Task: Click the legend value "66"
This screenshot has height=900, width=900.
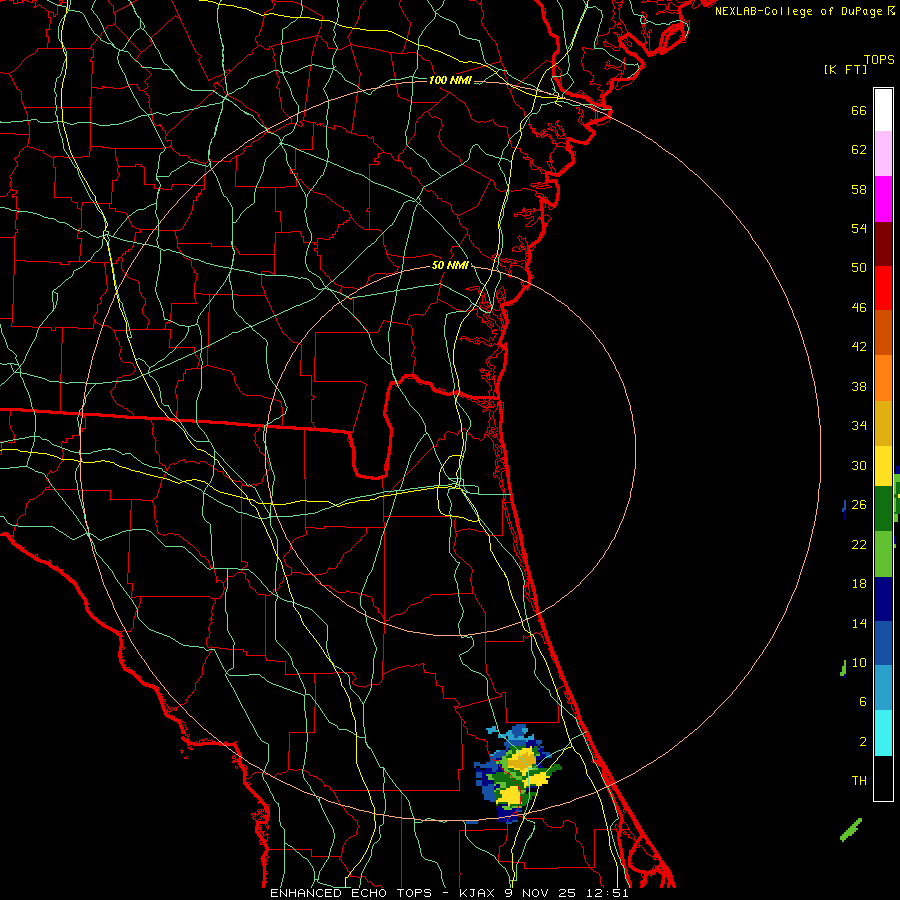Action: (x=859, y=110)
